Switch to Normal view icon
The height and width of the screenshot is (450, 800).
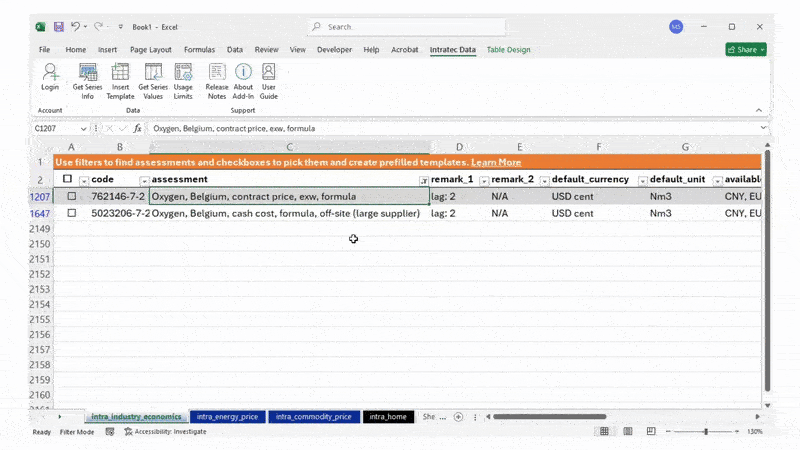coord(604,432)
